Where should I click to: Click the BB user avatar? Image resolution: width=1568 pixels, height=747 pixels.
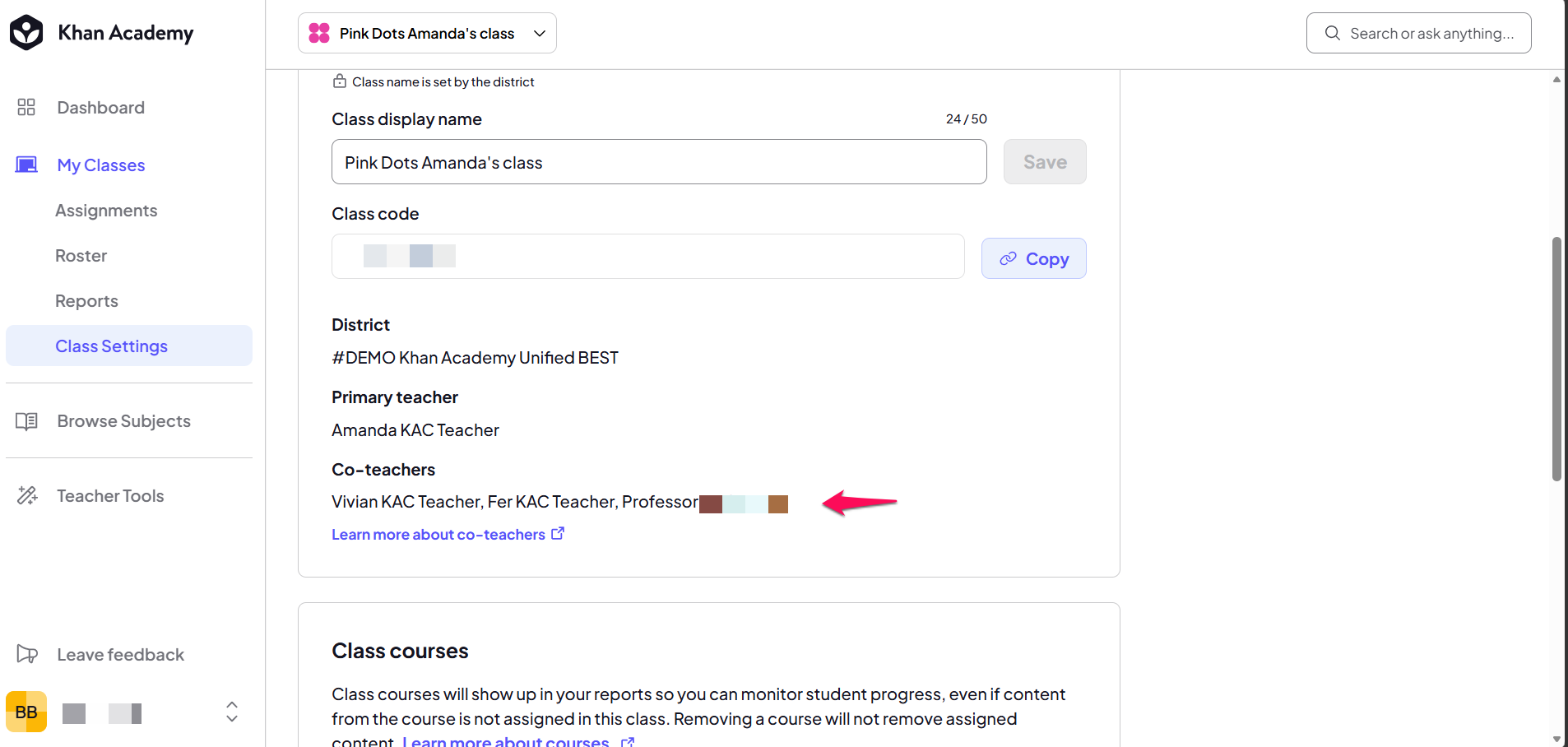[26, 712]
